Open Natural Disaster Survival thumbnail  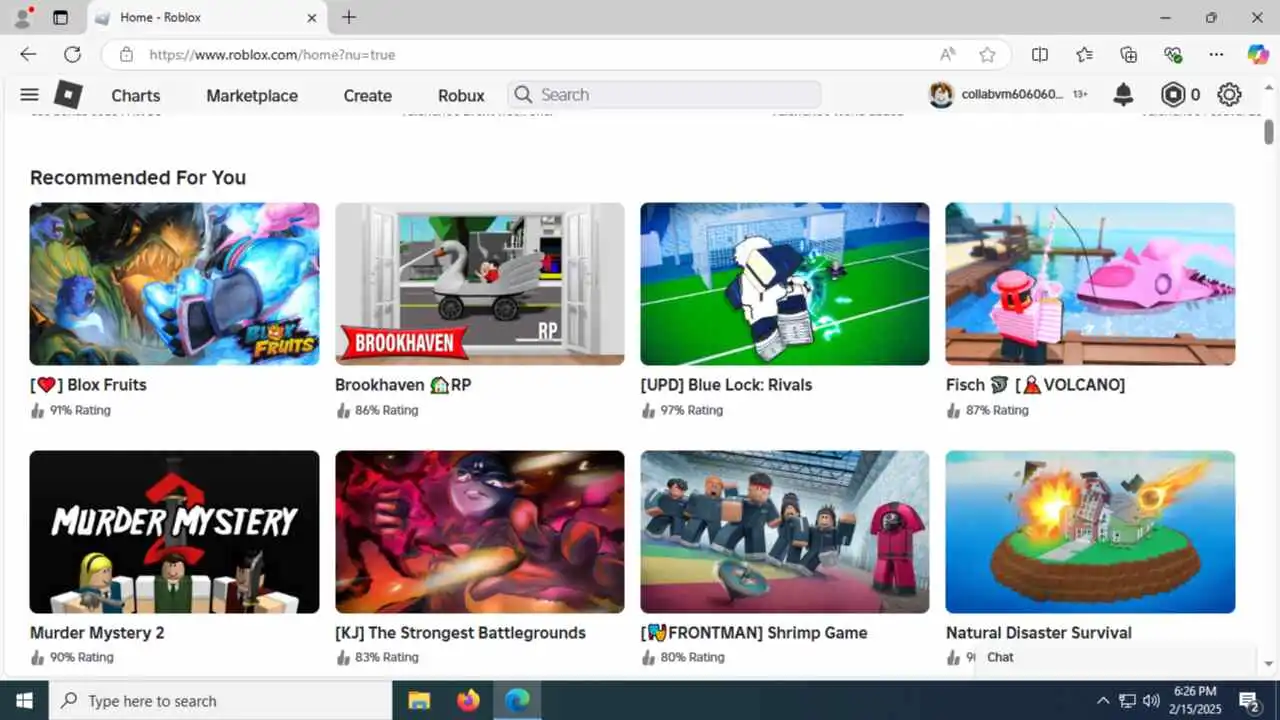coord(1090,532)
